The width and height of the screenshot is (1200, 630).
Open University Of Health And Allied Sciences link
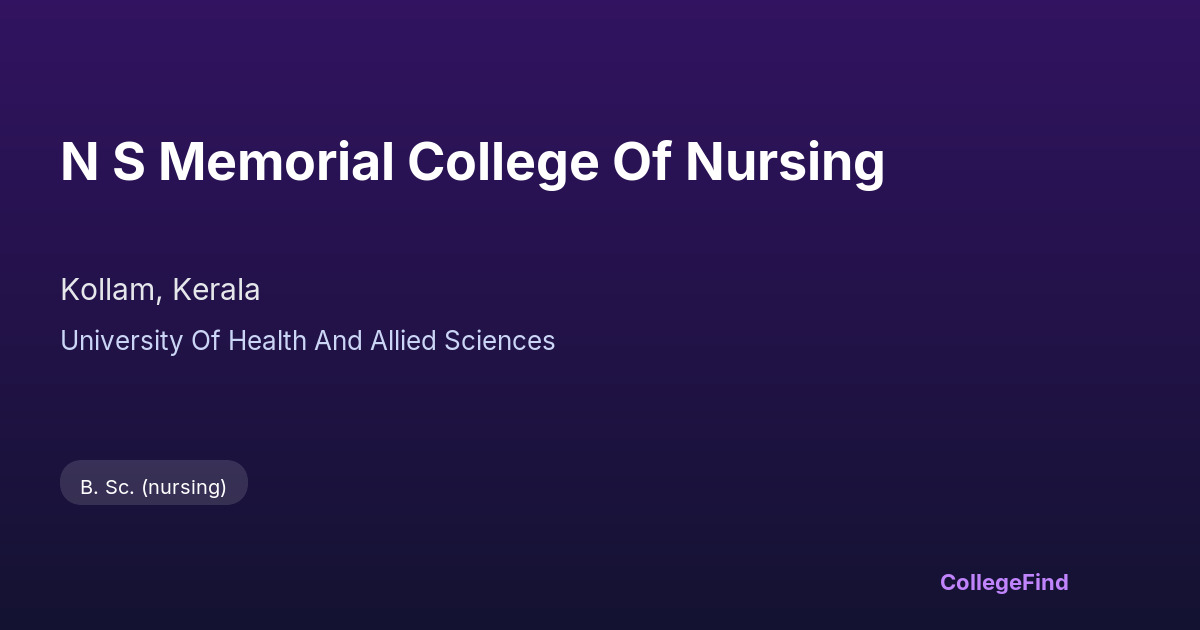point(307,341)
